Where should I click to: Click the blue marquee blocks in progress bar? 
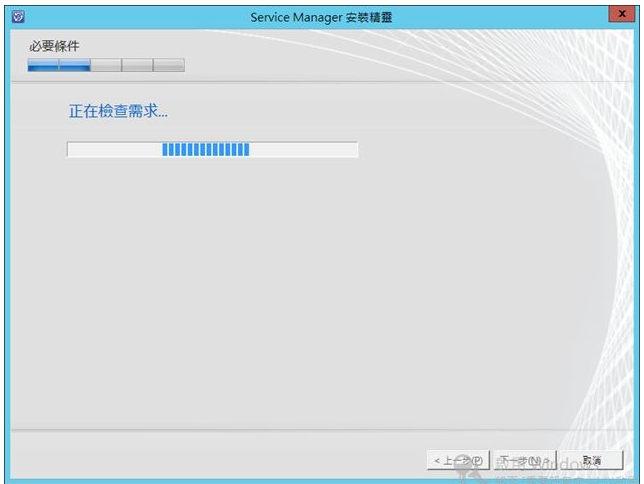tap(205, 150)
